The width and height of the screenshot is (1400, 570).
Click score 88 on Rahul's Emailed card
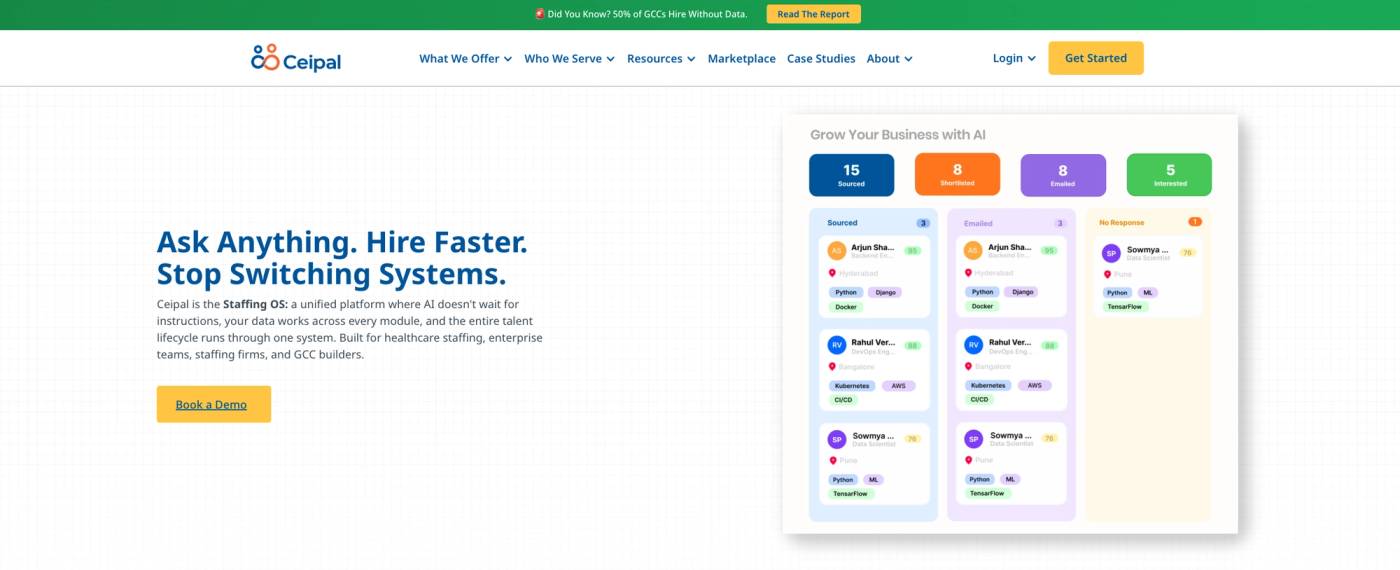1049,345
